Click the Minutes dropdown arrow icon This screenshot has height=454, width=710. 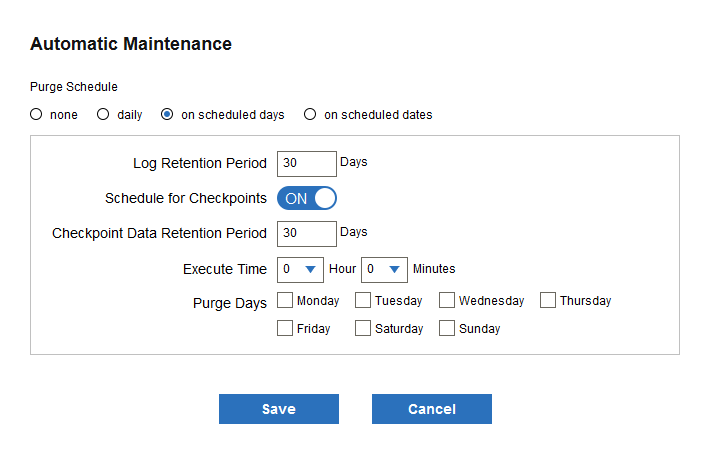point(395,269)
